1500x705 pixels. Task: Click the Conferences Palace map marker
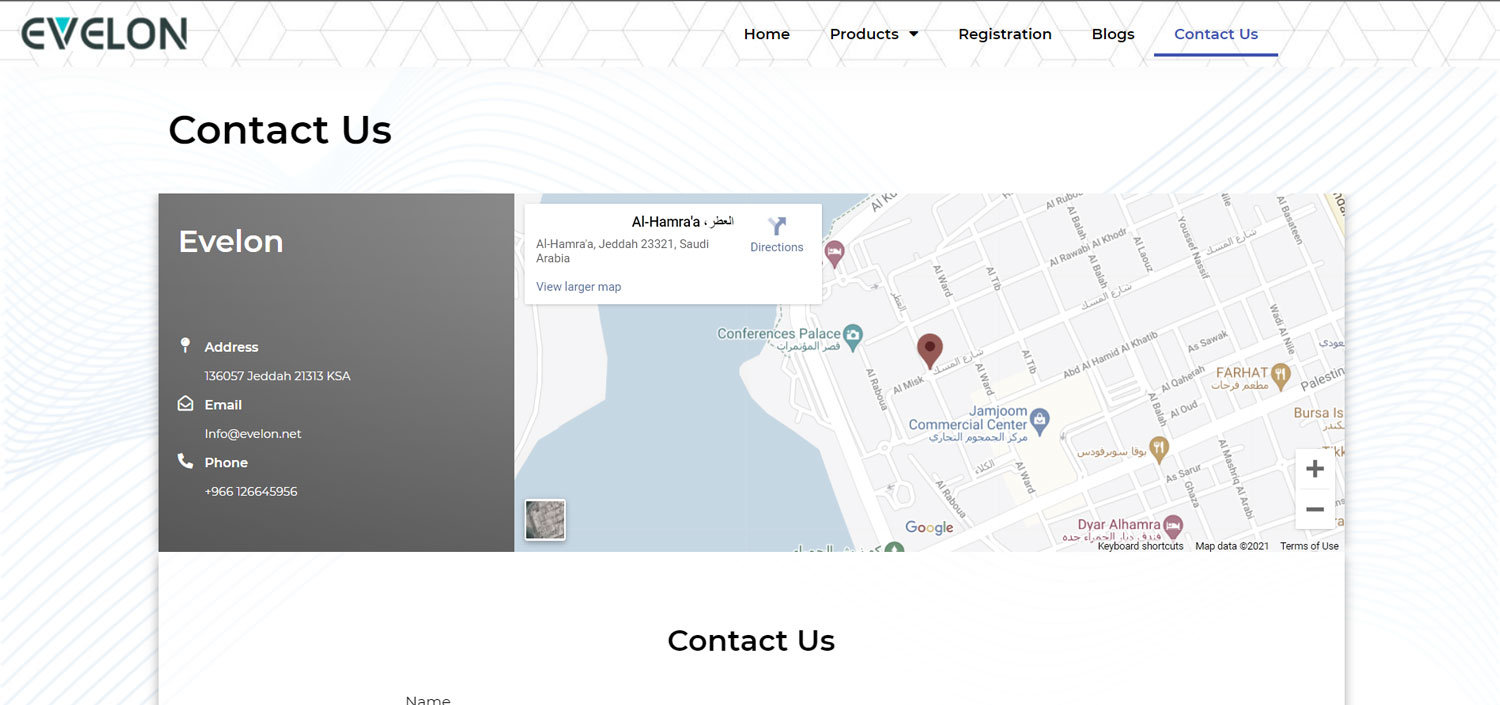(x=852, y=337)
